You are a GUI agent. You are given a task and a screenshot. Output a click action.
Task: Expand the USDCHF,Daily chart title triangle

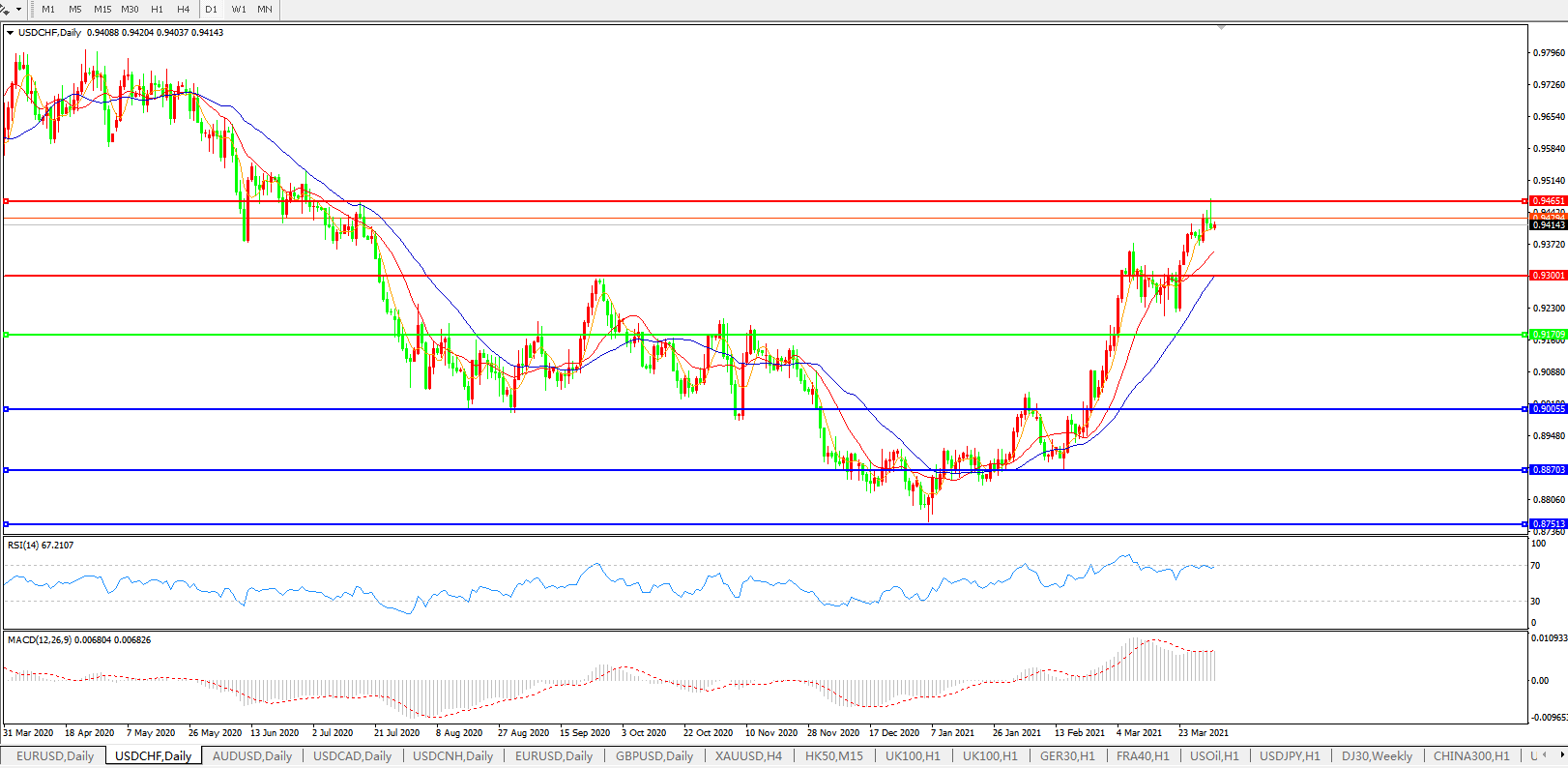coord(11,33)
